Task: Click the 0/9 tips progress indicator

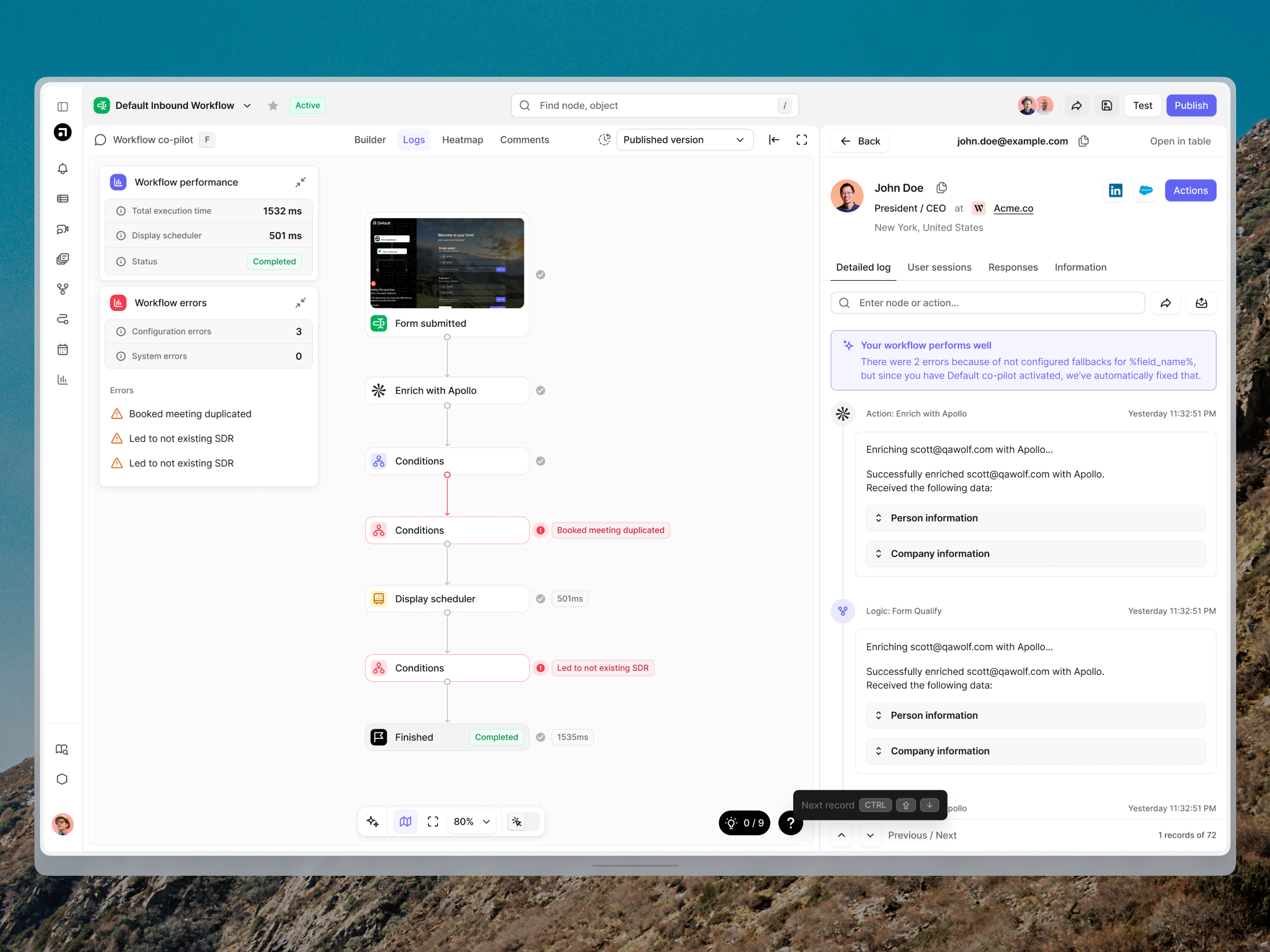Action: pyautogui.click(x=744, y=822)
